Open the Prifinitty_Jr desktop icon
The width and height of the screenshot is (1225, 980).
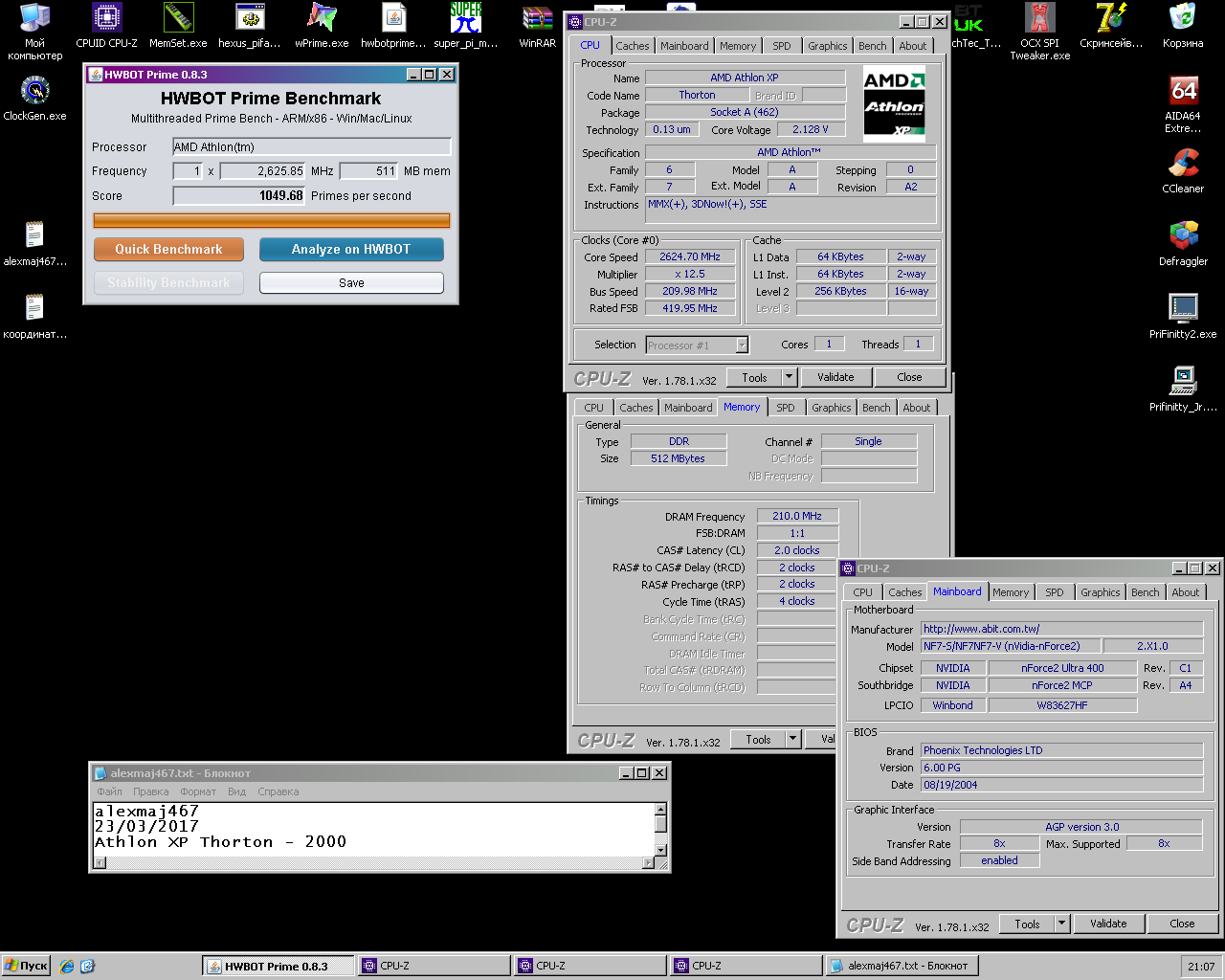1183,390
